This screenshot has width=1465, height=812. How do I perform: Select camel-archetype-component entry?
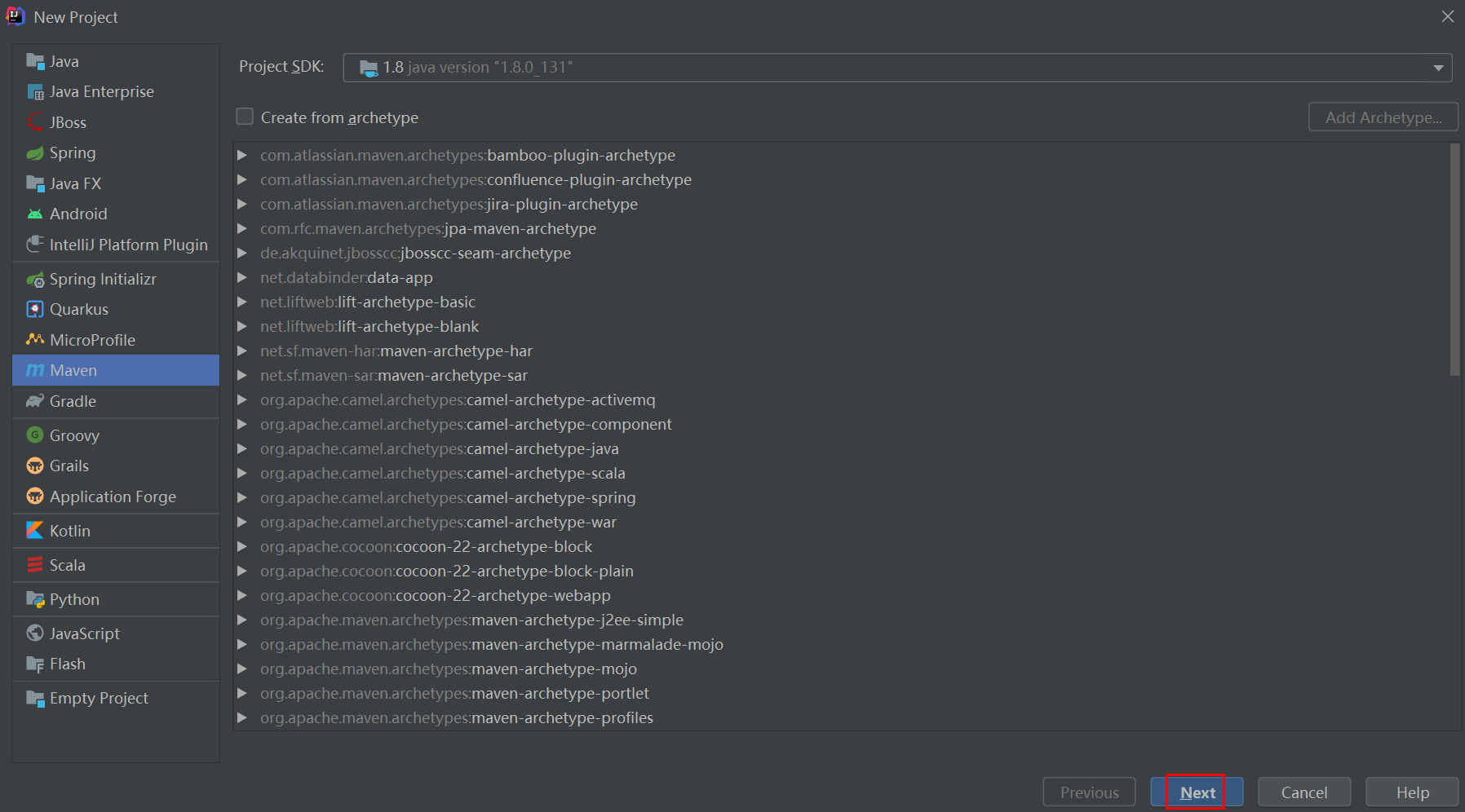(x=466, y=424)
